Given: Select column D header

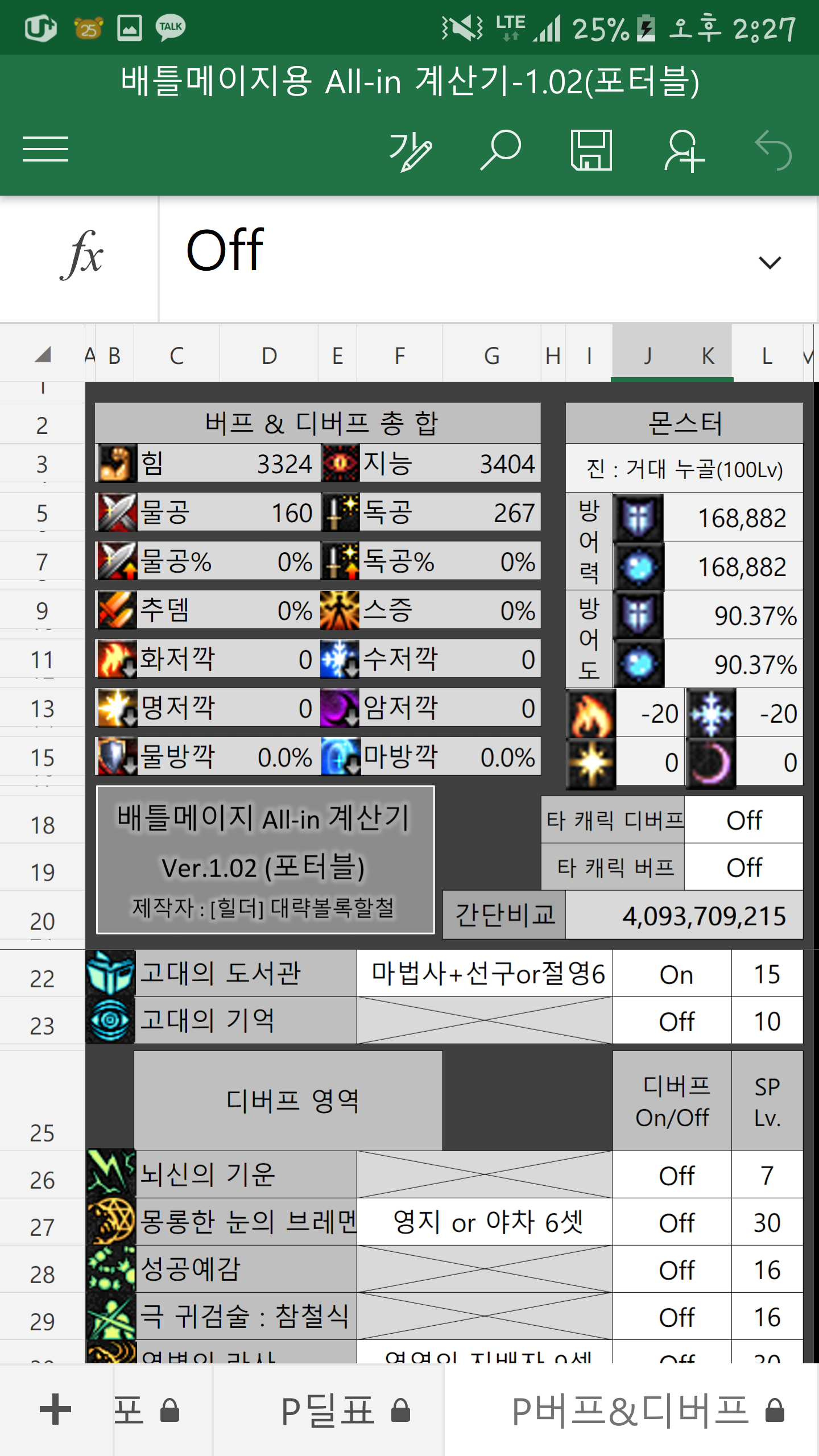Looking at the screenshot, I should point(269,356).
